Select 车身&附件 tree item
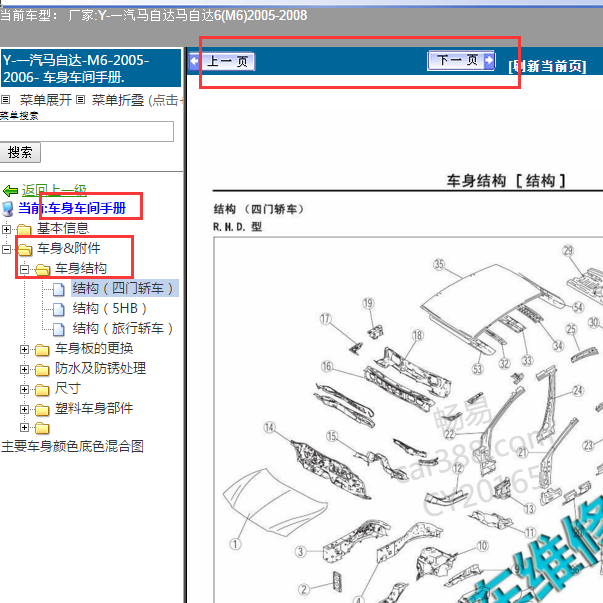The width and height of the screenshot is (603, 603). tap(69, 248)
